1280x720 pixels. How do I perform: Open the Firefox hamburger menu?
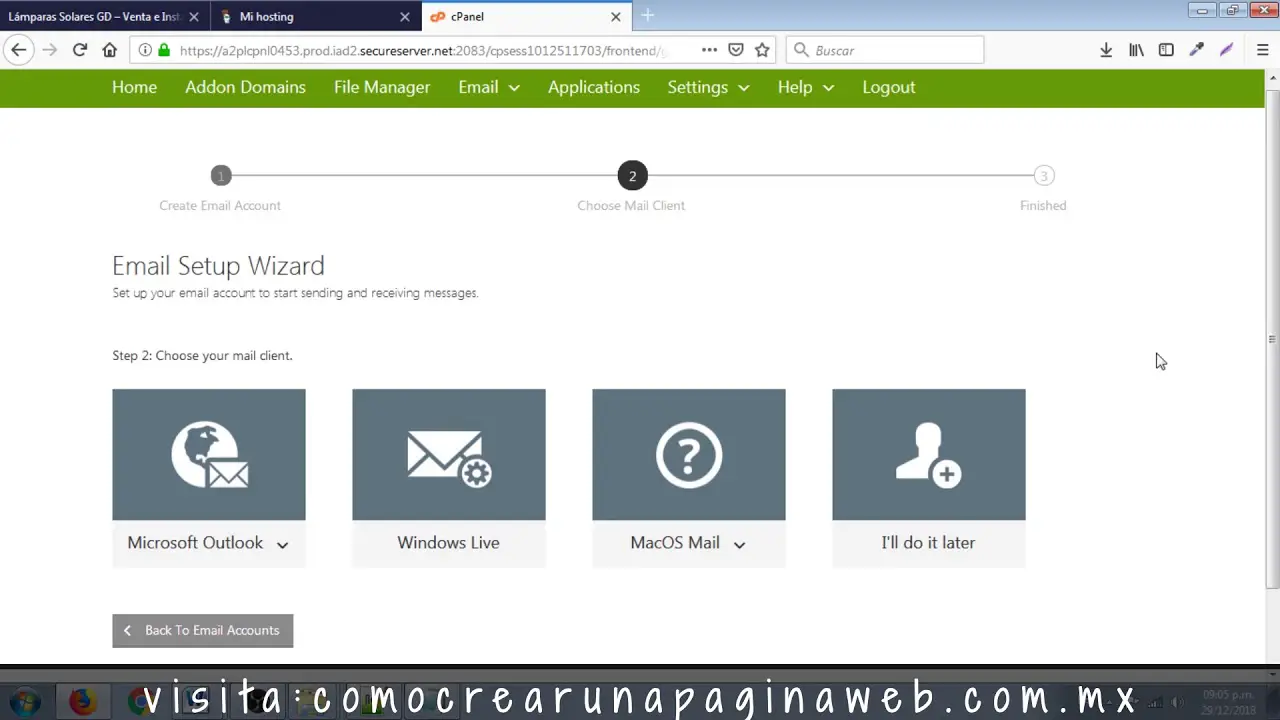point(1262,50)
